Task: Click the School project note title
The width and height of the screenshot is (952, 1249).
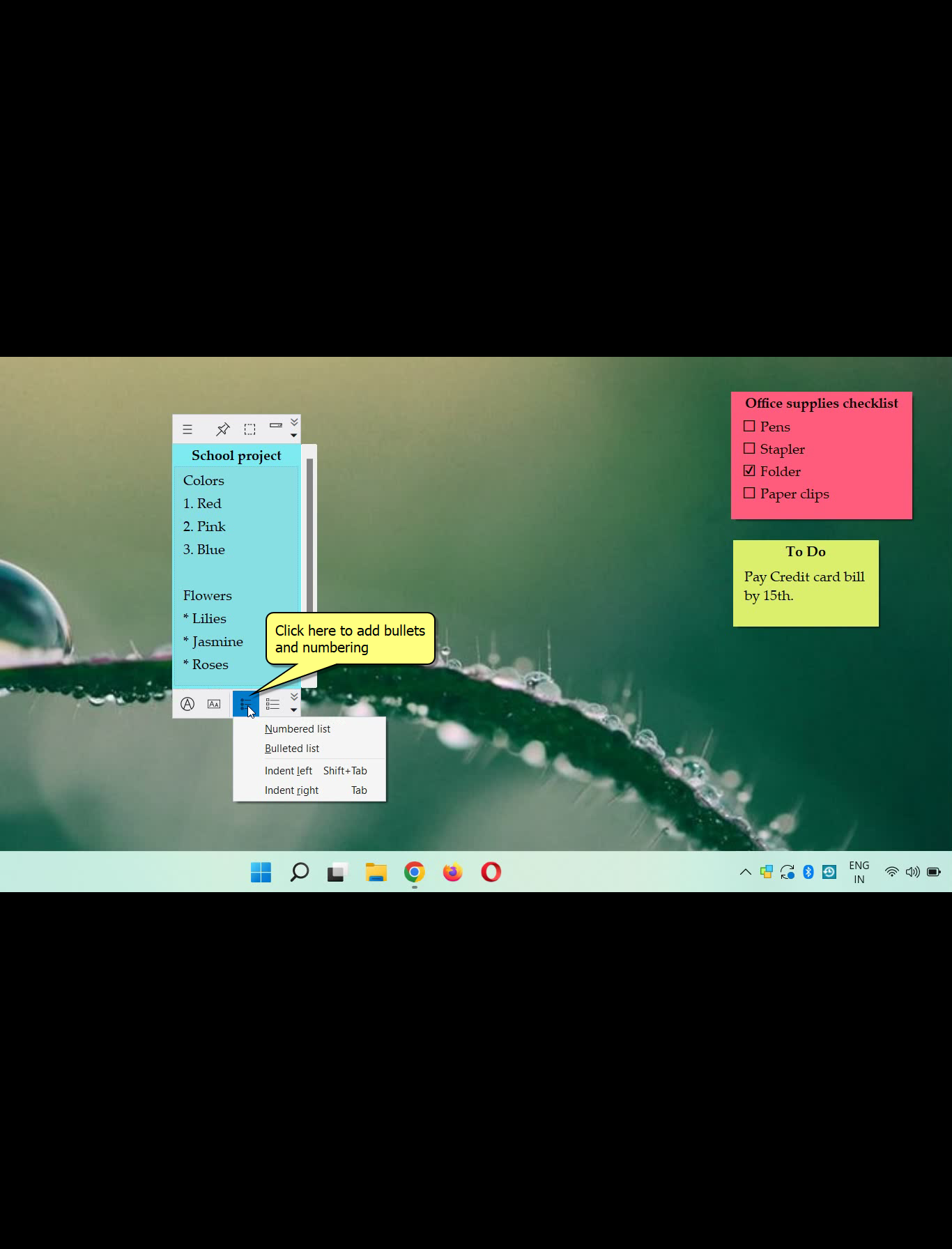Action: [x=236, y=455]
